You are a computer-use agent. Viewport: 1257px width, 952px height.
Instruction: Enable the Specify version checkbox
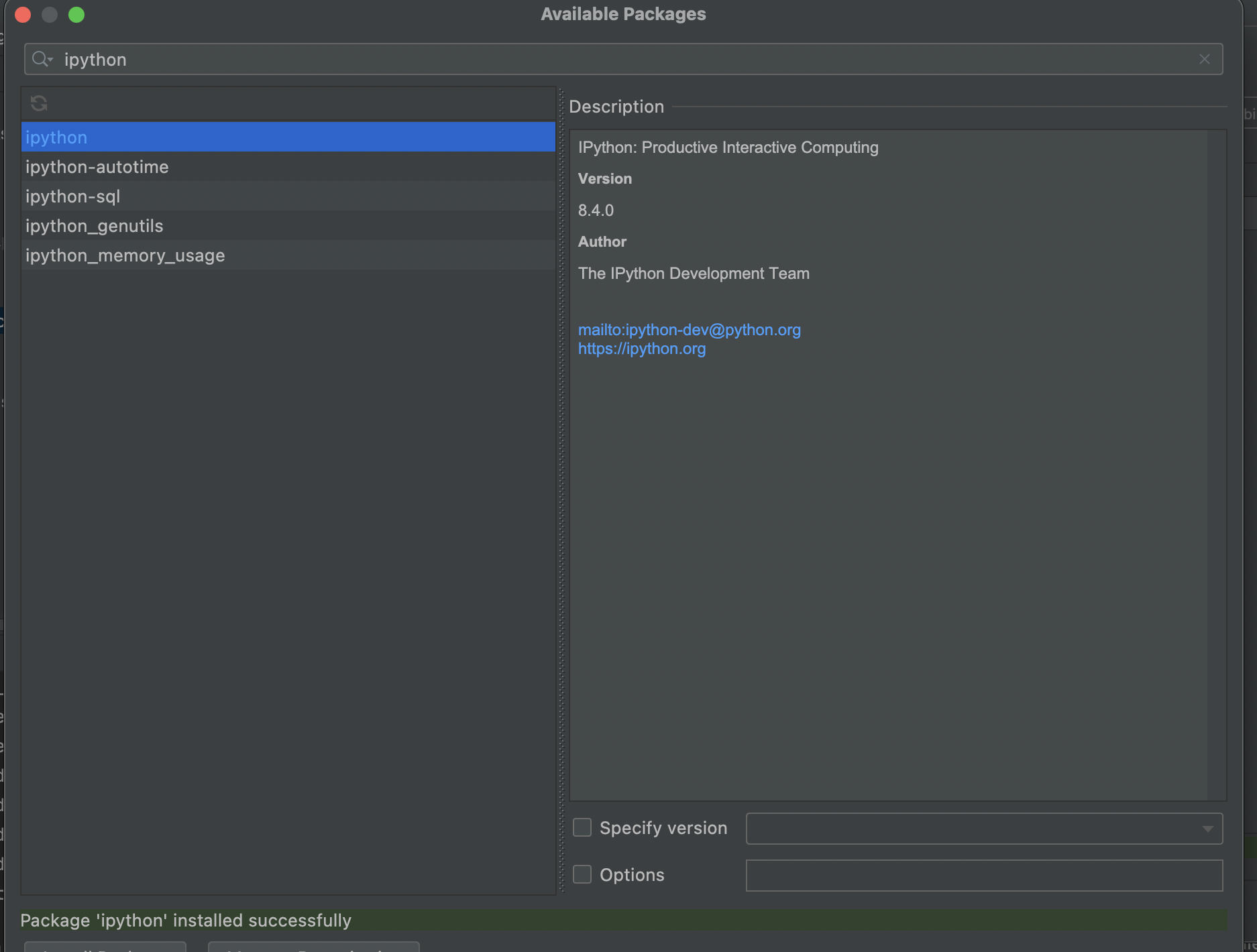click(x=582, y=827)
